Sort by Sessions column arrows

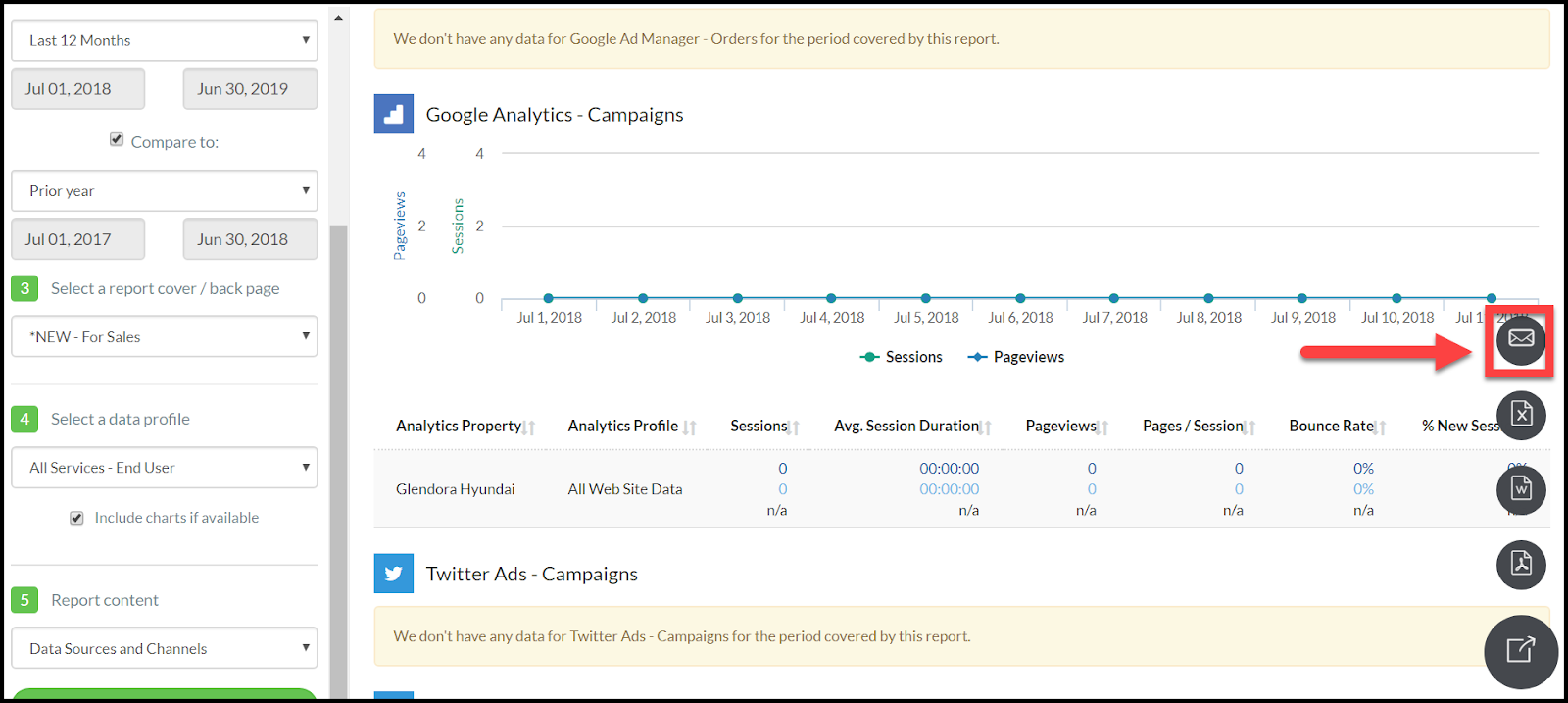pyautogui.click(x=794, y=427)
